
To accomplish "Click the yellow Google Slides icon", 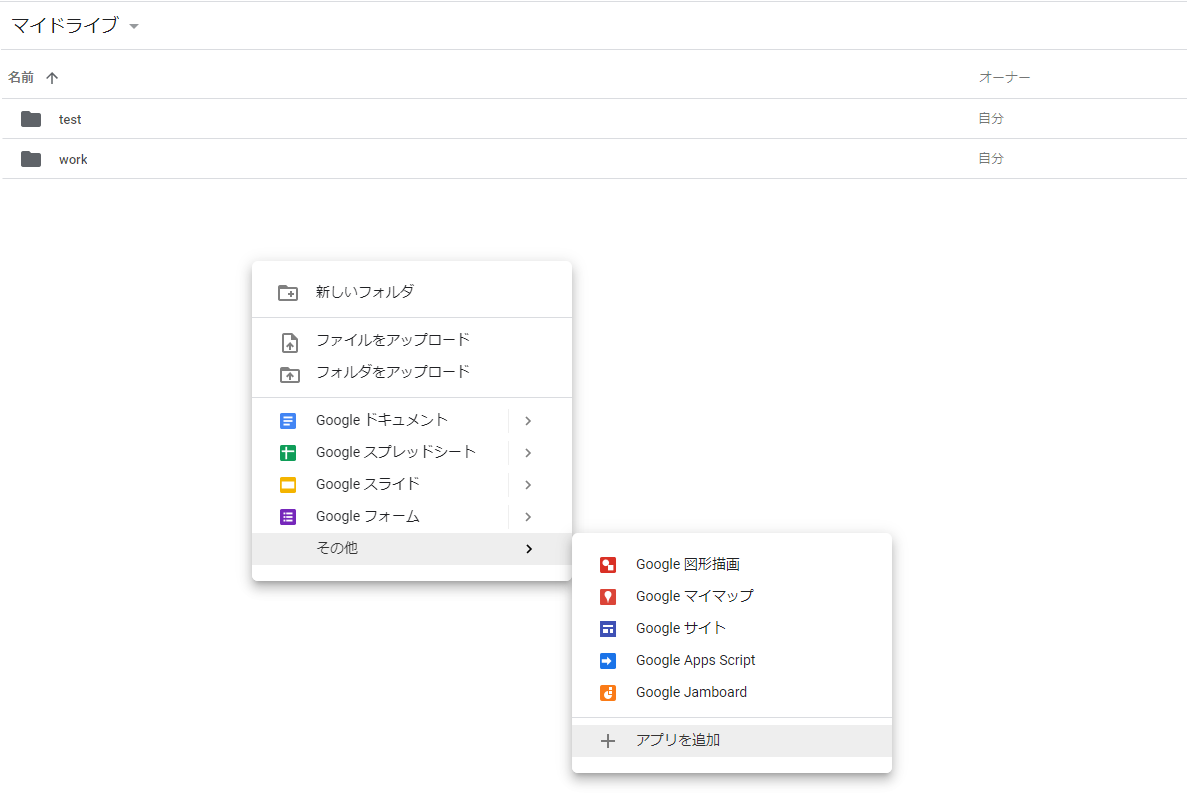I will (288, 485).
